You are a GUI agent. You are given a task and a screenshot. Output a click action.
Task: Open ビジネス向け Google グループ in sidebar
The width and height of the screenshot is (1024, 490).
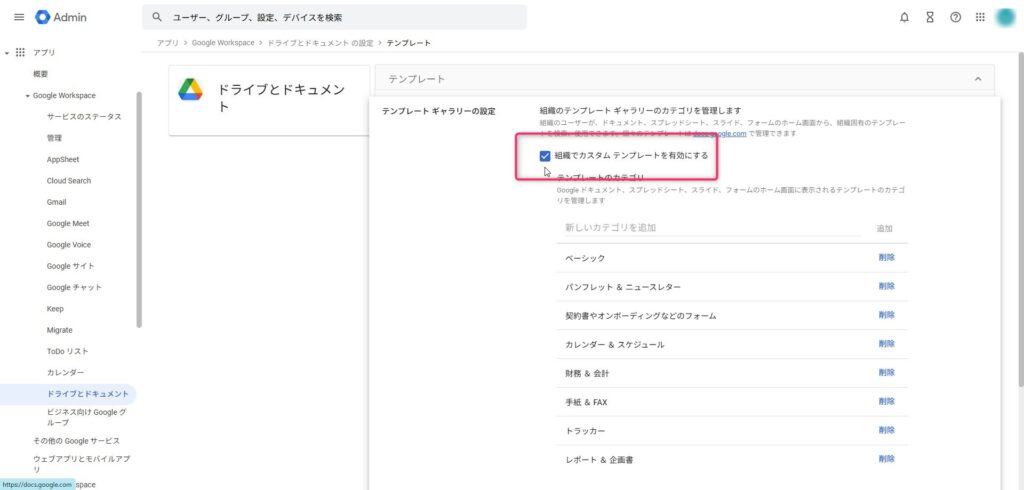pyautogui.click(x=86, y=417)
